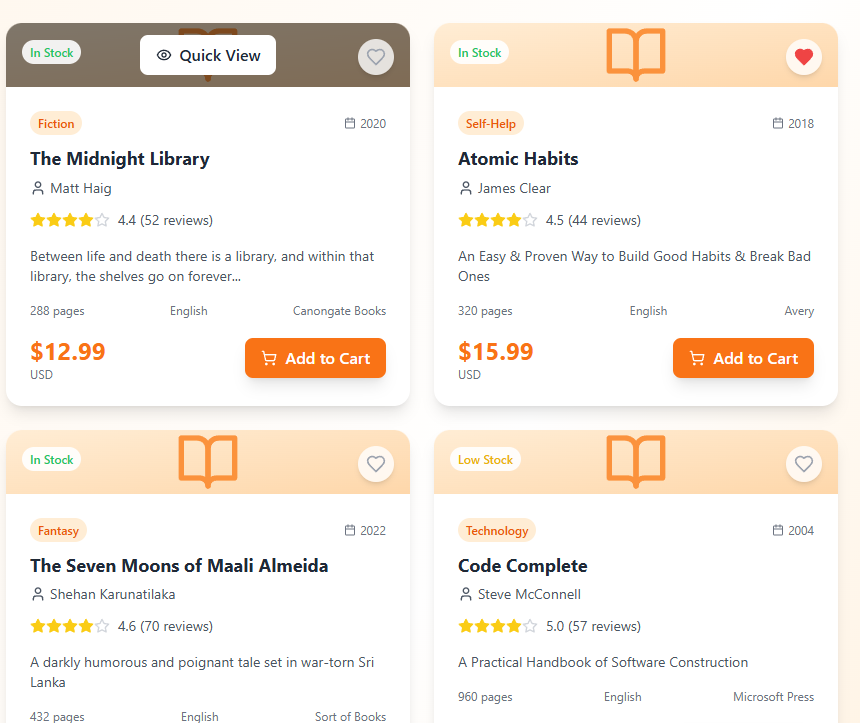Click the calendar icon next to 2018
Screen dimensions: 860x723
point(778,124)
